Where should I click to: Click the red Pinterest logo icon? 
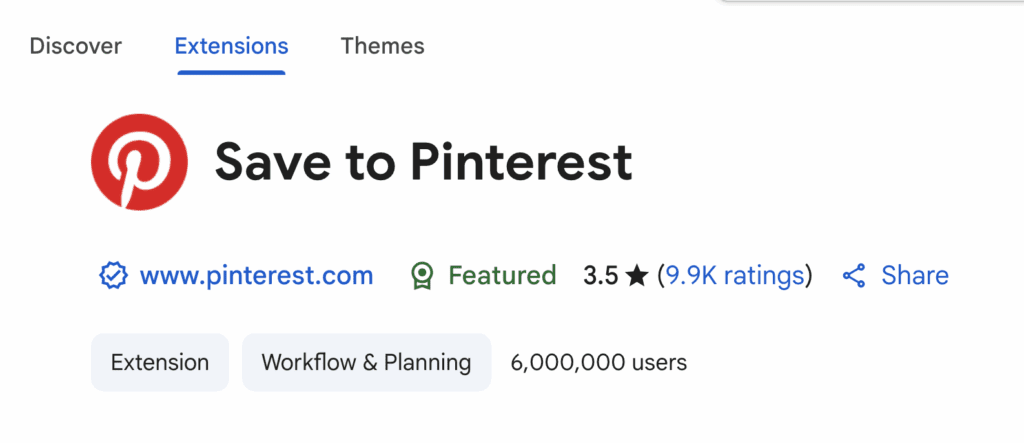(140, 162)
